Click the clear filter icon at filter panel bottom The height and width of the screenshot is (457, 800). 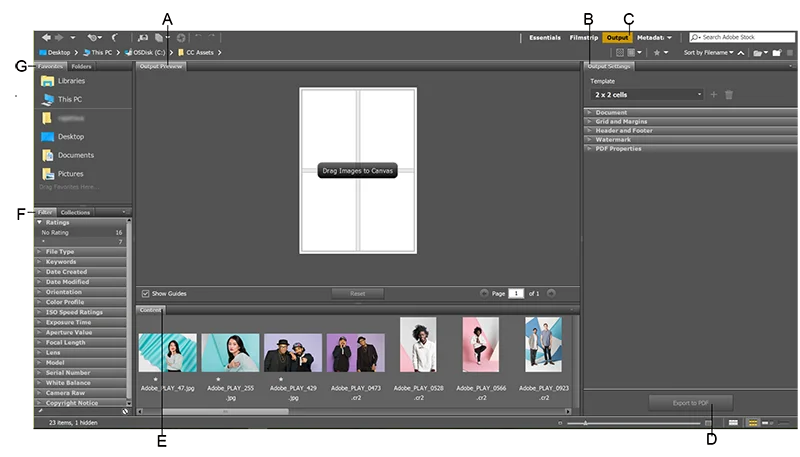pos(124,411)
